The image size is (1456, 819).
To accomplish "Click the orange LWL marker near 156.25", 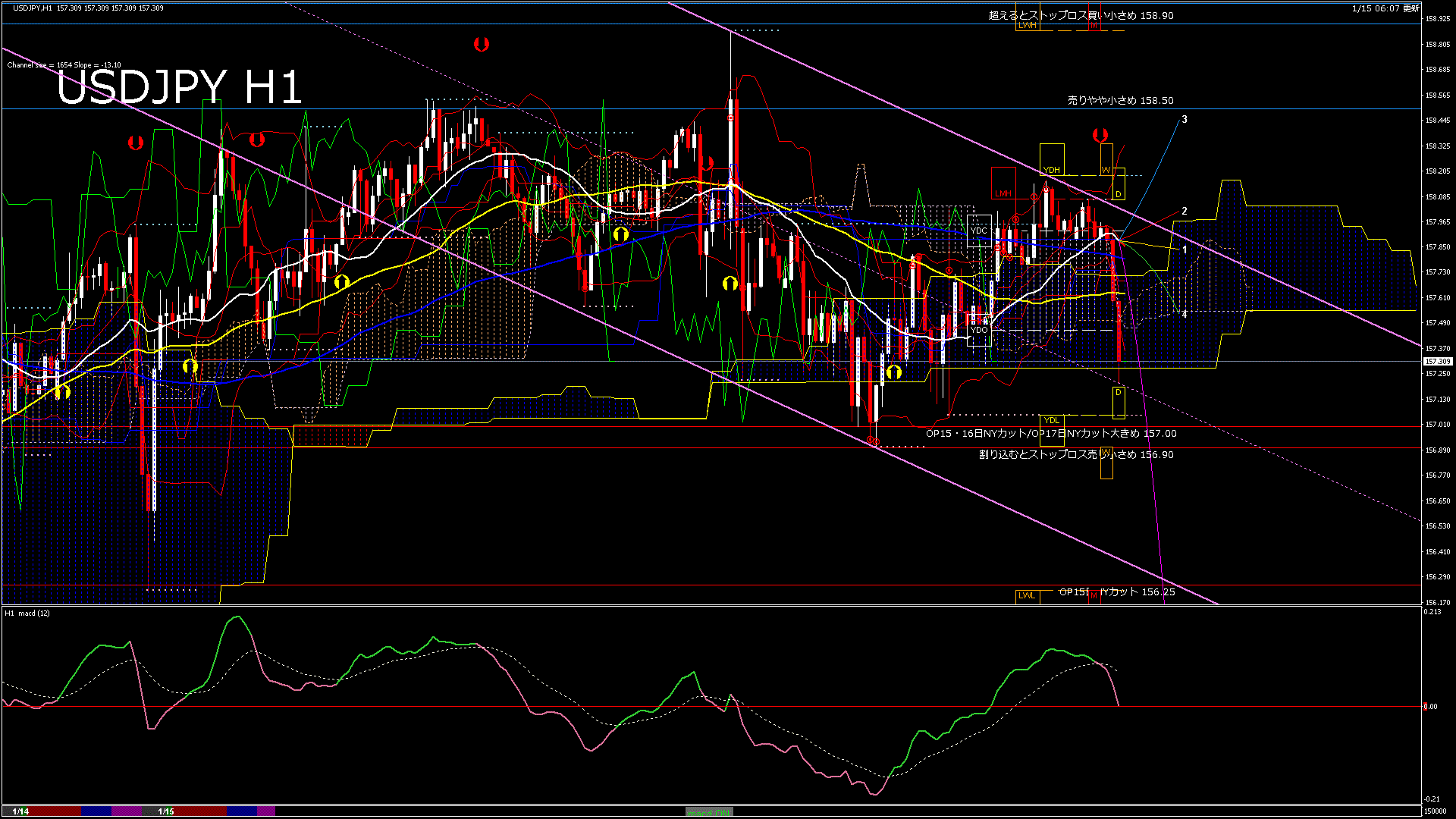I will point(1027,595).
